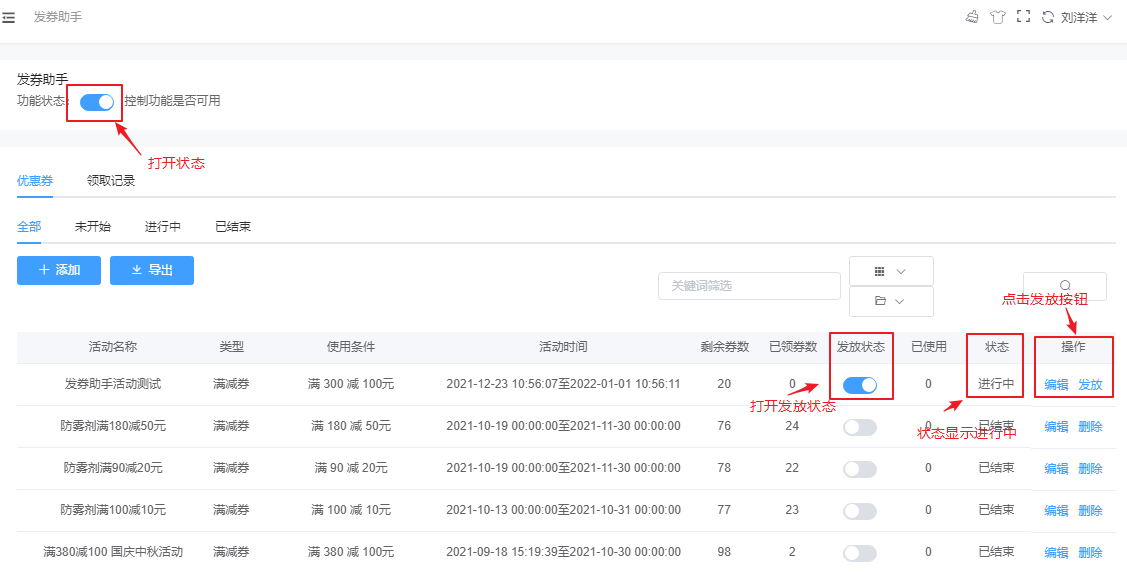
Task: Click the broom clear-cache icon
Action: pos(971,17)
